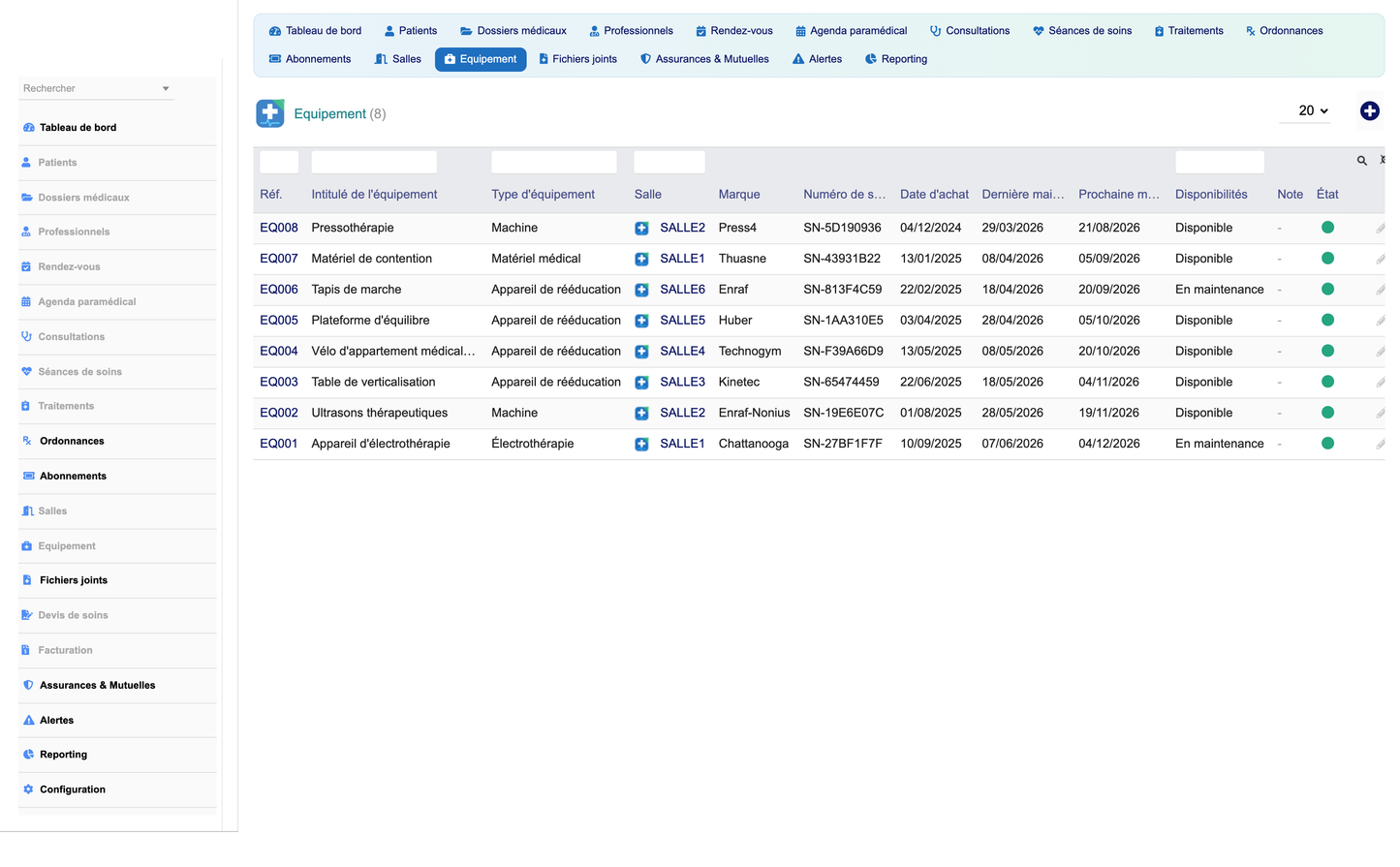Click the Tableau de bord sidebar icon
Image resolution: width=1400 pixels, height=867 pixels.
28,128
